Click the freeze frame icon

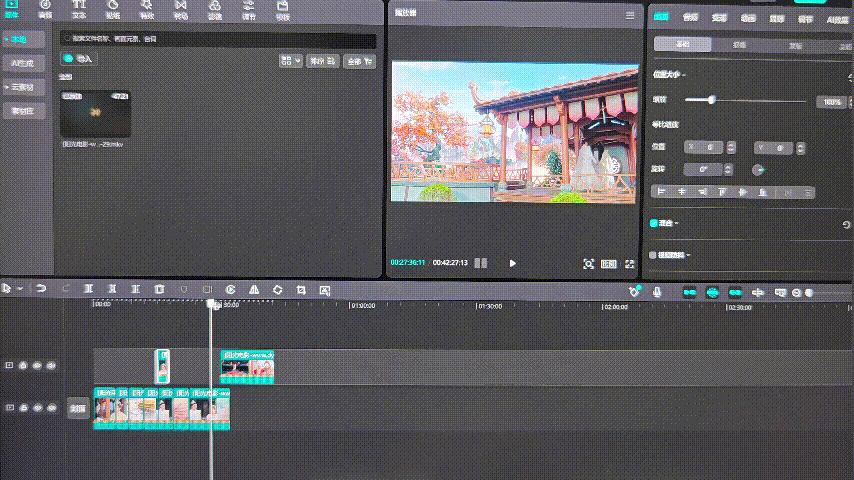point(207,289)
